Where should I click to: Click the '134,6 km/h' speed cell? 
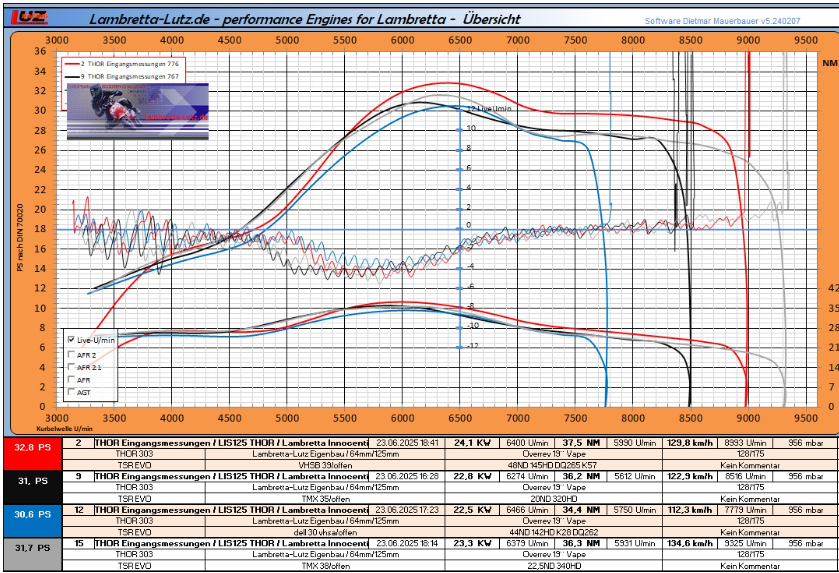coord(690,543)
